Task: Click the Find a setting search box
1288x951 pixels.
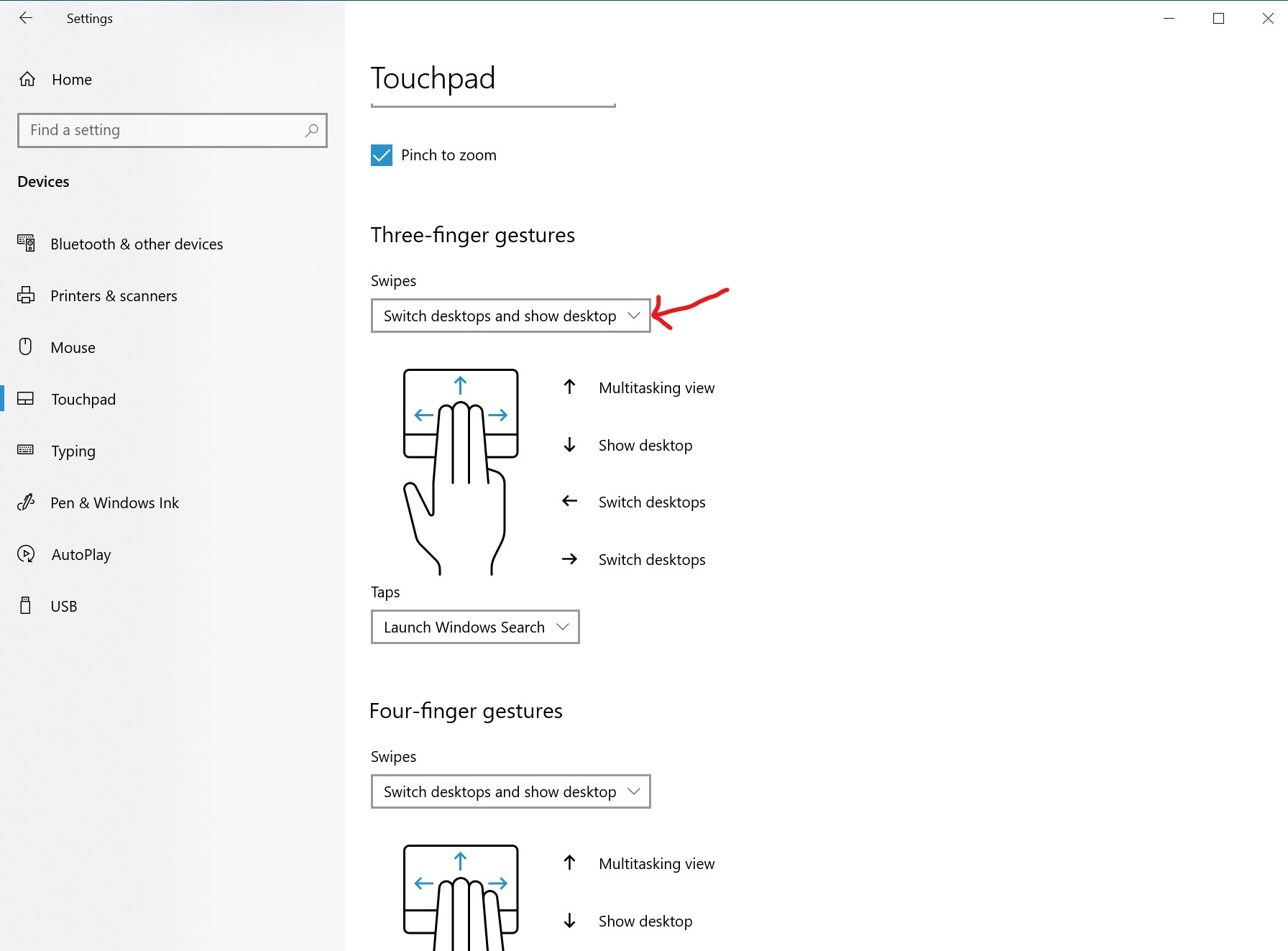Action: (162, 130)
